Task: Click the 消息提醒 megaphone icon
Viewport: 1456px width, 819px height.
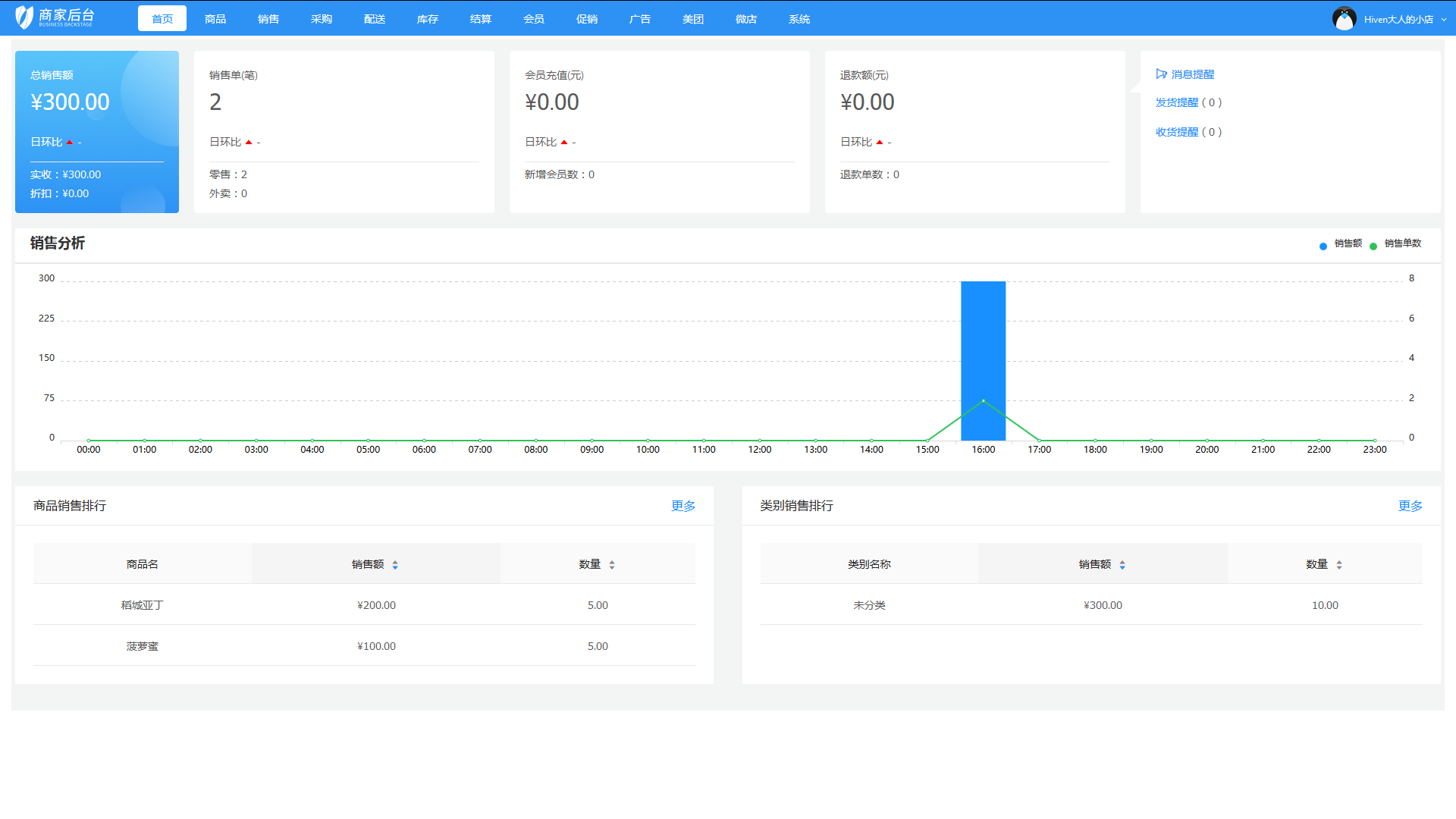Action: click(x=1162, y=74)
